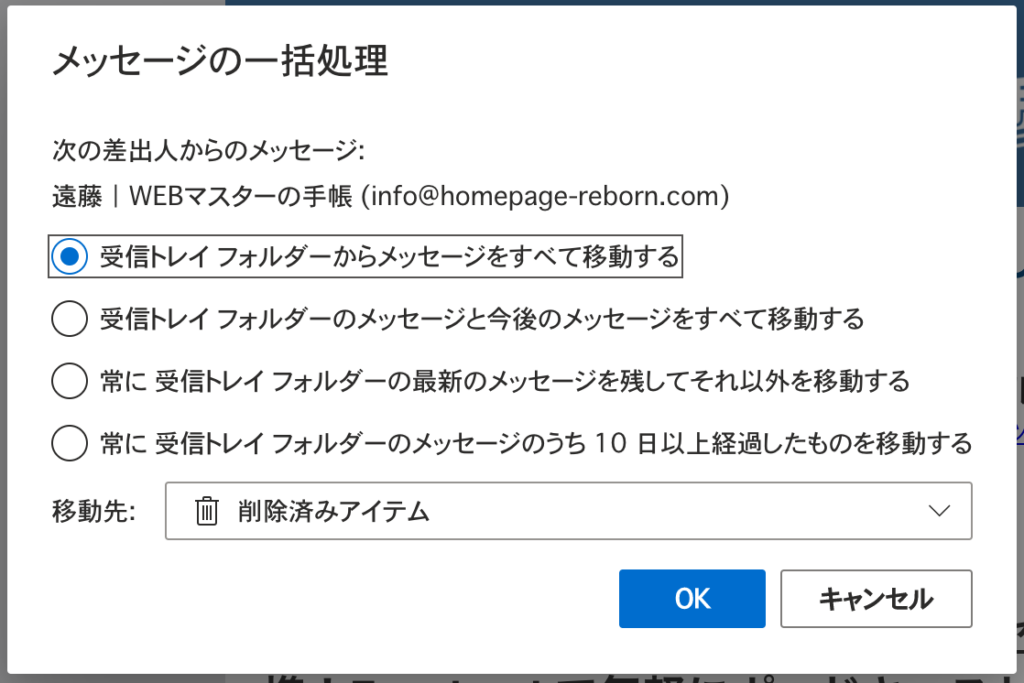
Task: Select the first radio button, 受信トレイ フォルダーからメッセージをすべて移動する
Action: (x=69, y=256)
